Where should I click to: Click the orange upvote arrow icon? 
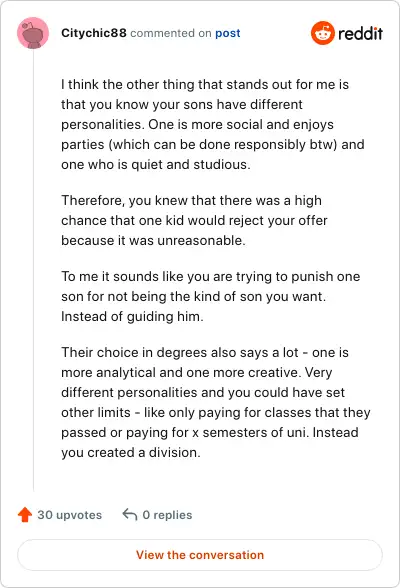pyautogui.click(x=25, y=514)
